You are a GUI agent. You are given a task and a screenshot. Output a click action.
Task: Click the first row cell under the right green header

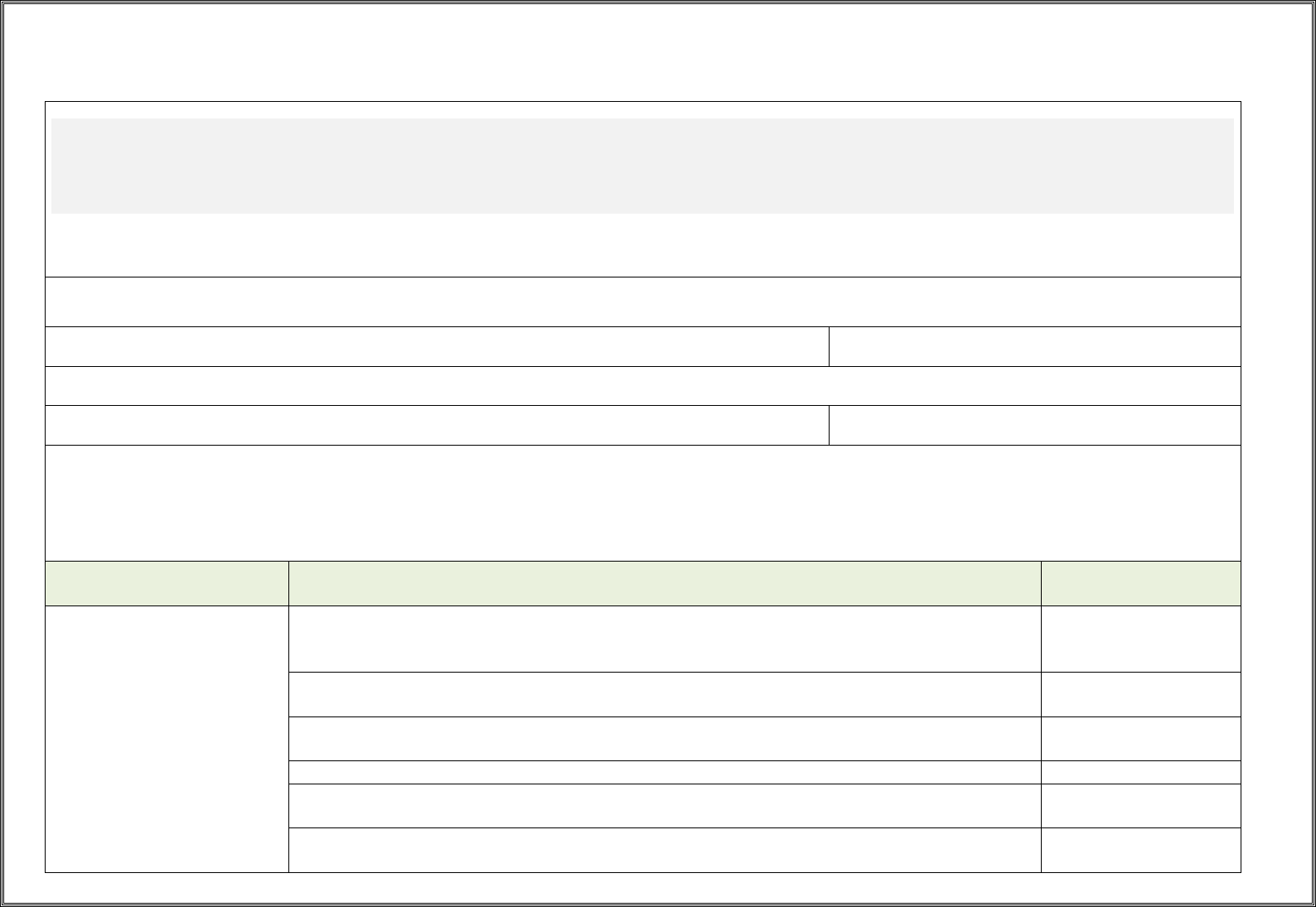pos(1140,639)
